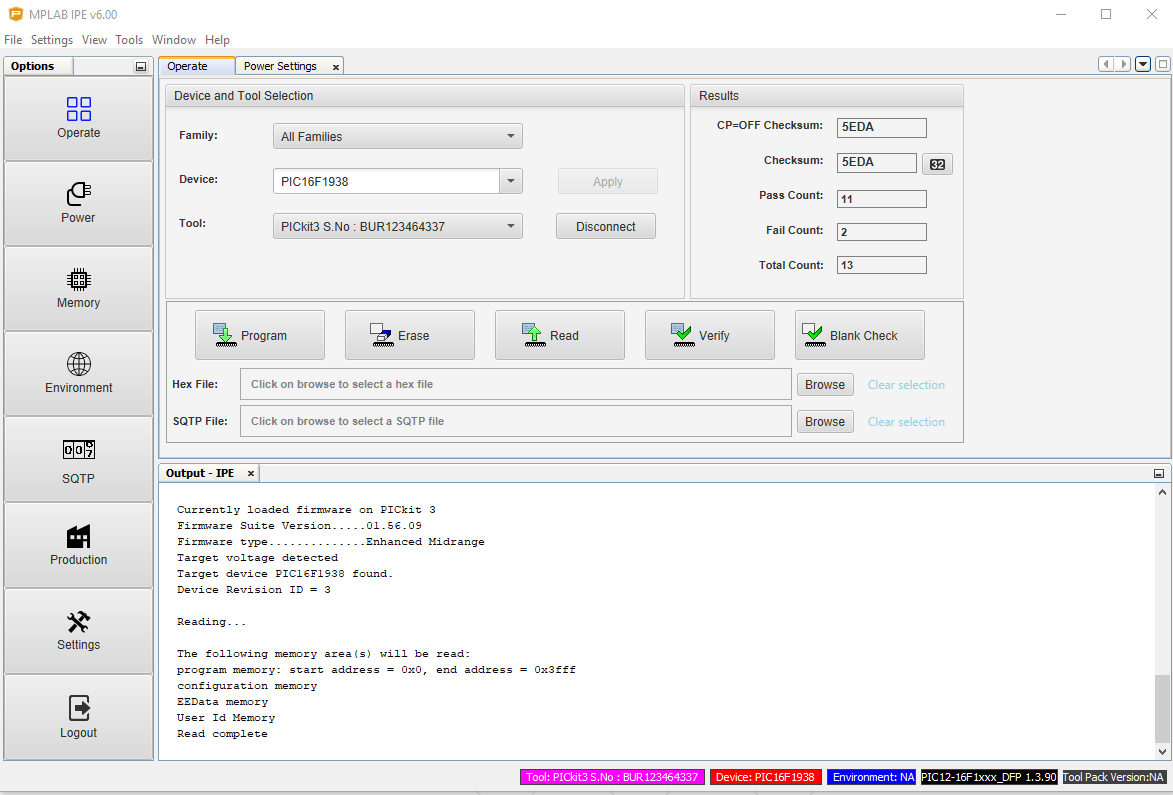Click the PIC12-16F1xxx_DFP version status
The image size is (1173, 795).
coord(989,777)
